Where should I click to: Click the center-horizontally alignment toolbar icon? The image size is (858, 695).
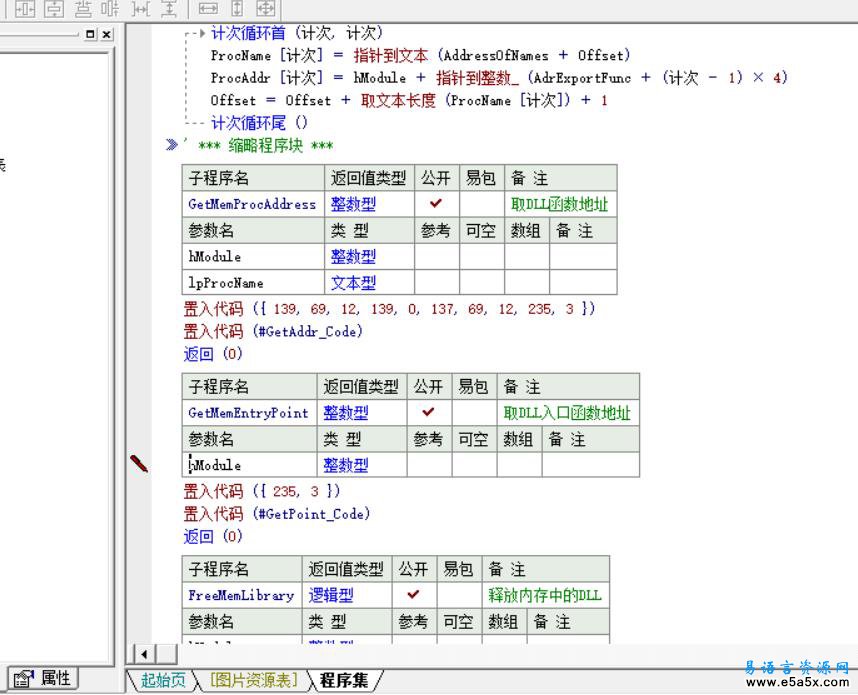(53, 8)
